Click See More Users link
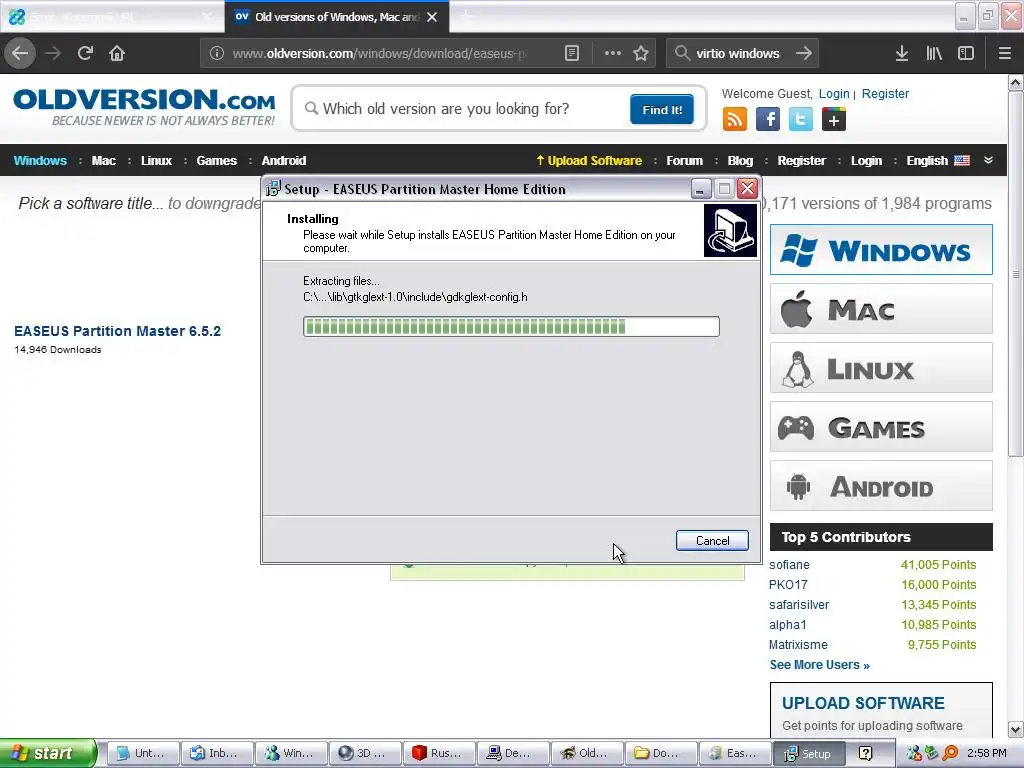This screenshot has width=1024, height=768. (x=820, y=665)
